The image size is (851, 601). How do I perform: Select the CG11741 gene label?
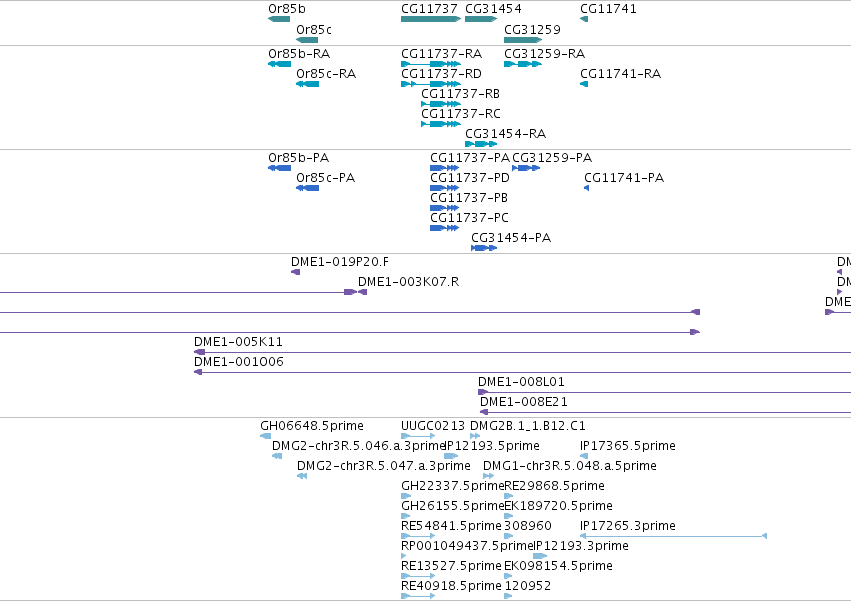(x=608, y=9)
